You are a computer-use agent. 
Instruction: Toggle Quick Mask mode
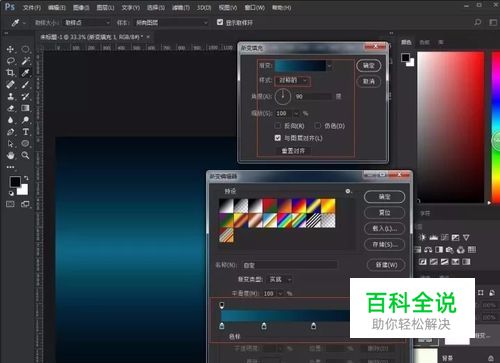pos(10,204)
